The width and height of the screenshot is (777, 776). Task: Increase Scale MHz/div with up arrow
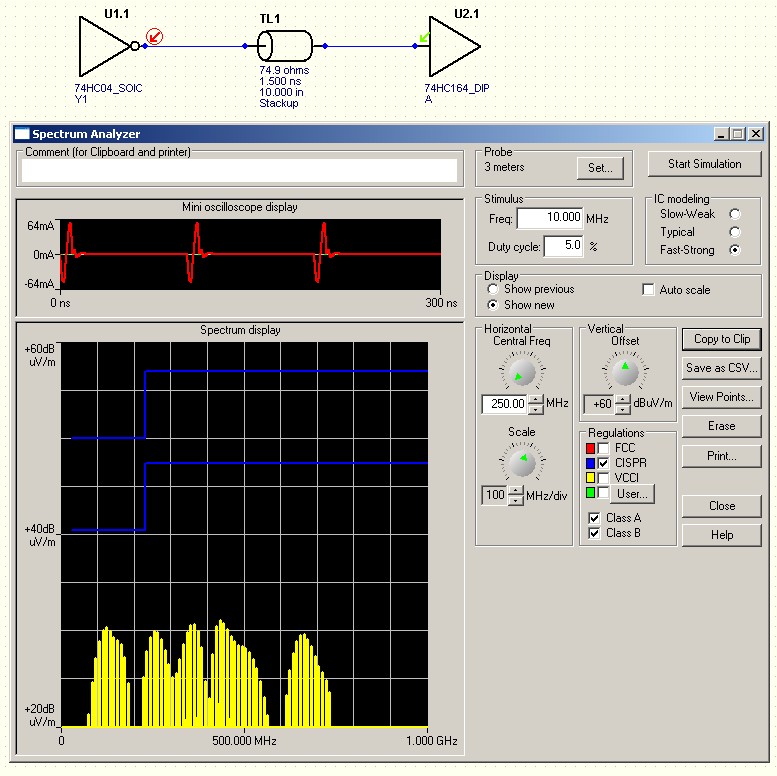516,490
